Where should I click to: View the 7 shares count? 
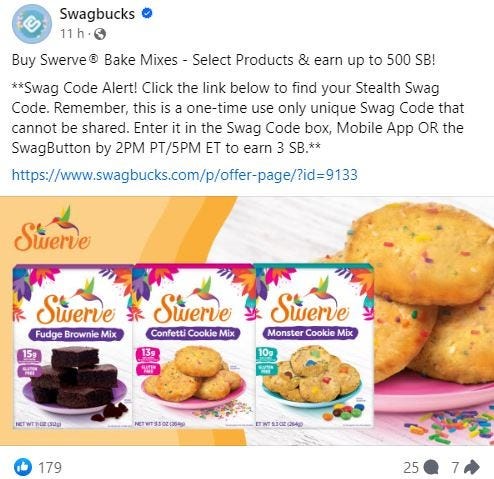455,468
